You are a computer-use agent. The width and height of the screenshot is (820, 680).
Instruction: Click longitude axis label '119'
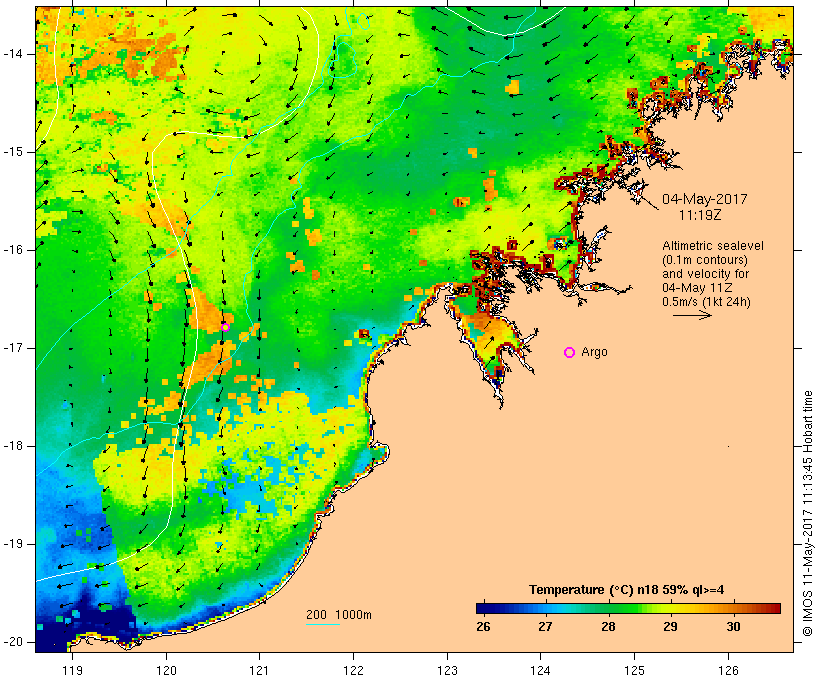tap(72, 670)
